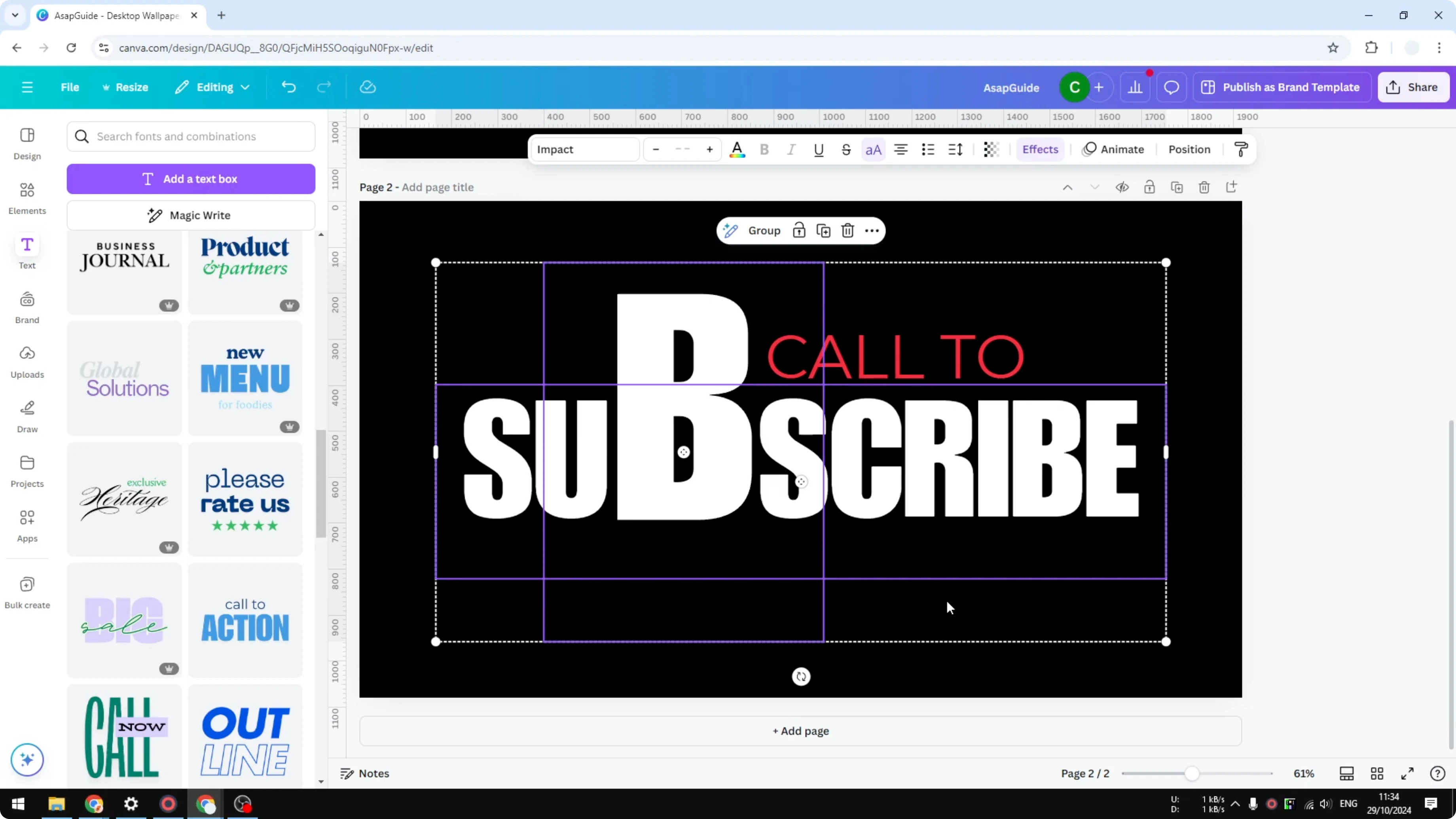Hide the page using the eye icon
Viewport: 1456px width, 819px height.
(1122, 187)
